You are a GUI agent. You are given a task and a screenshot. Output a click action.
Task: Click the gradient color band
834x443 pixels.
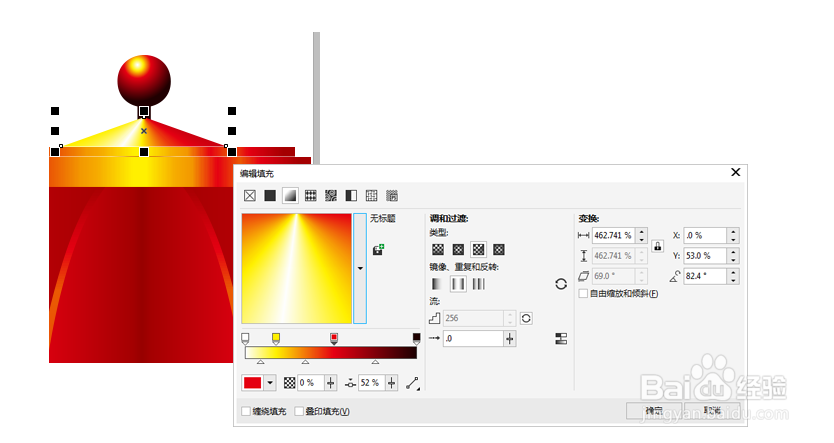pos(331,353)
